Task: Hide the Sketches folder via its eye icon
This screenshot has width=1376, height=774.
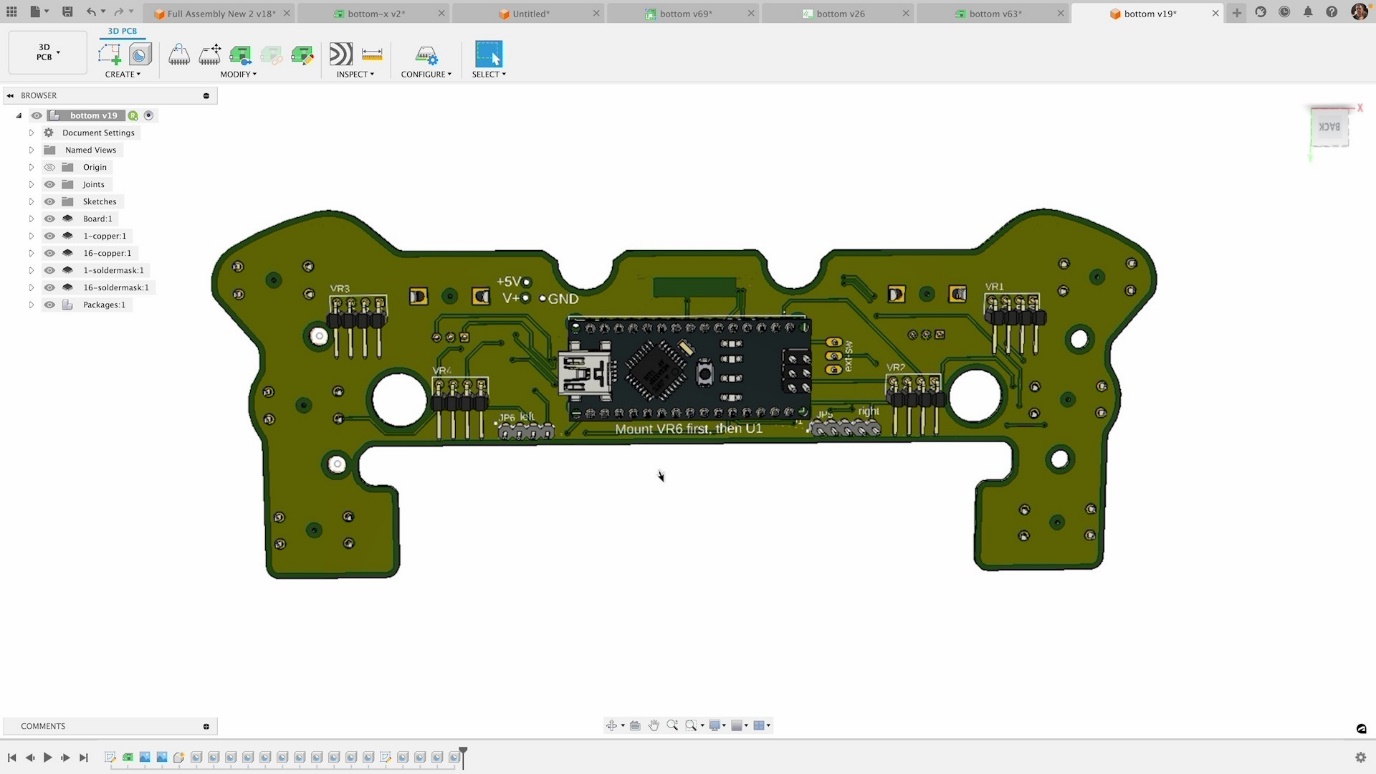Action: coord(49,201)
